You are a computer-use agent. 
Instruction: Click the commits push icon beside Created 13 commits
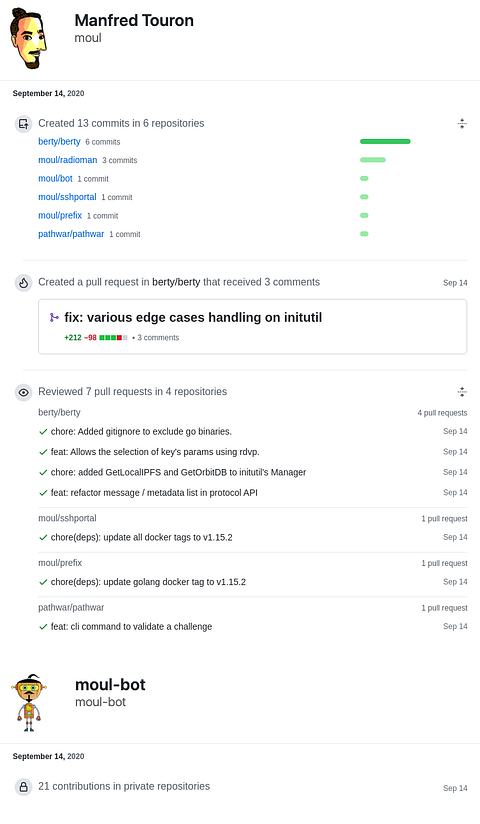[x=23, y=124]
